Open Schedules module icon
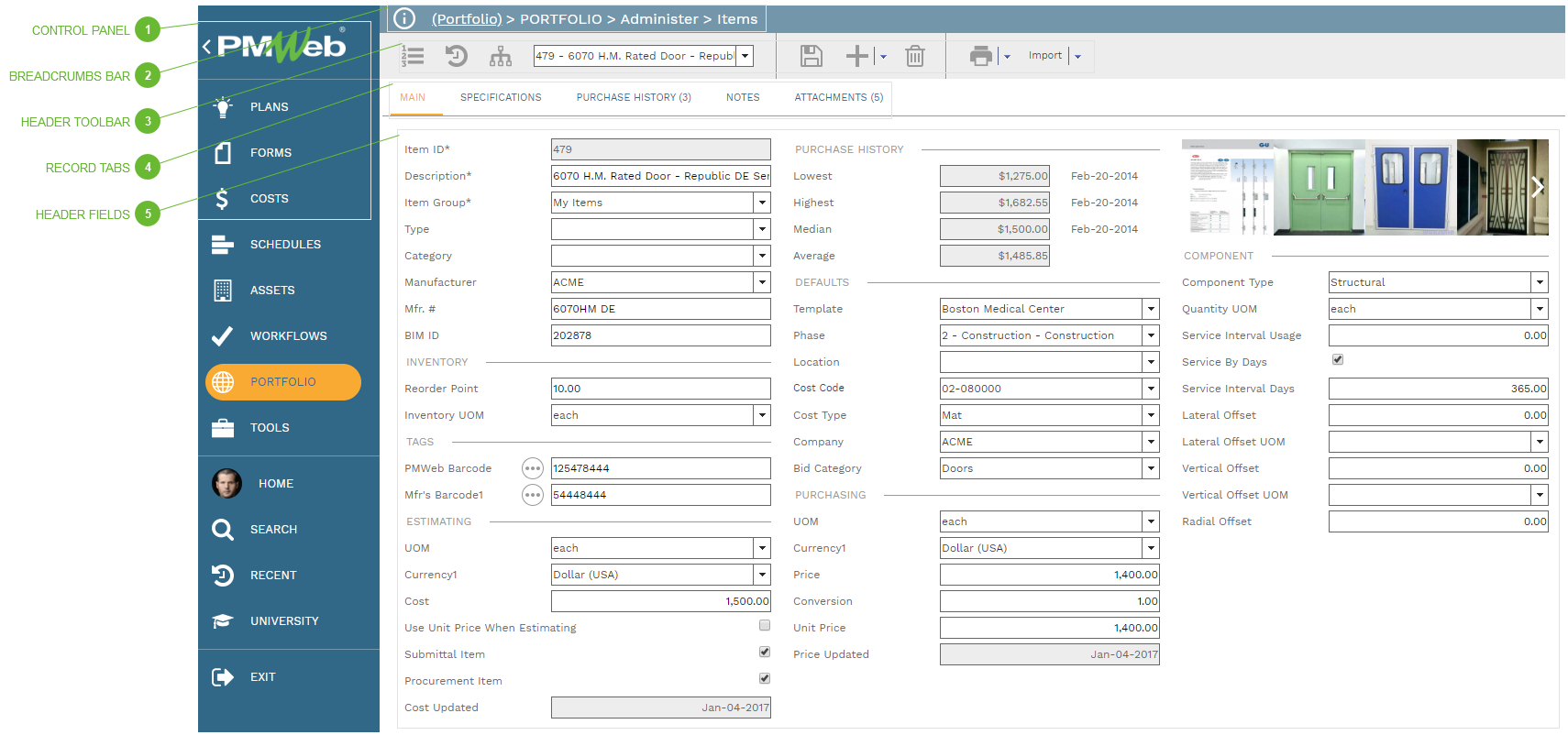Image resolution: width=1568 pixels, height=735 pixels. pyautogui.click(x=223, y=245)
